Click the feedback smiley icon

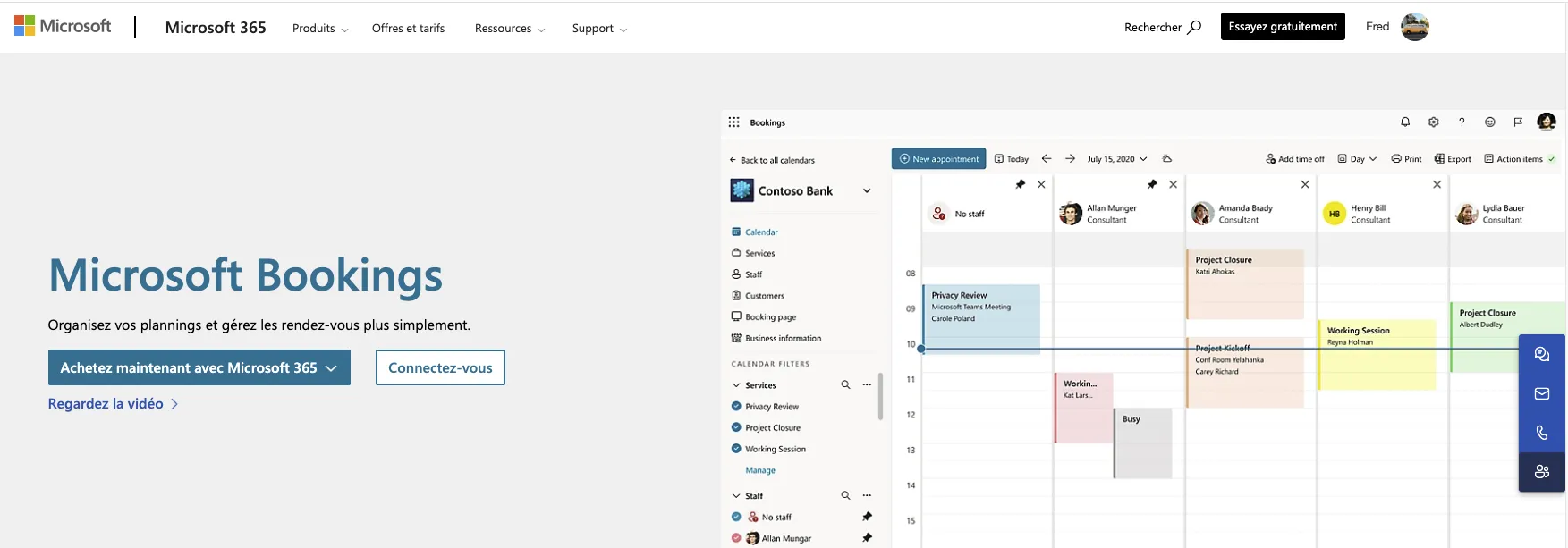point(1489,122)
